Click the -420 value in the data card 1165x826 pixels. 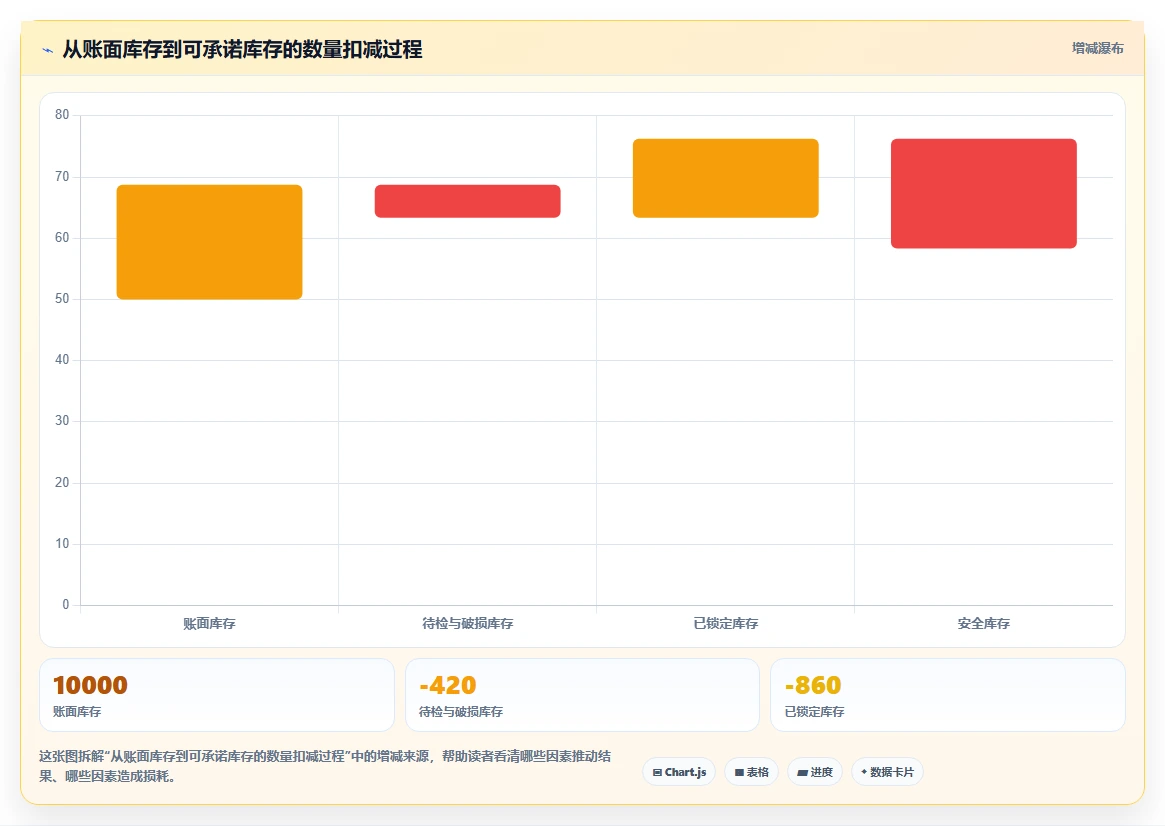[x=447, y=685]
